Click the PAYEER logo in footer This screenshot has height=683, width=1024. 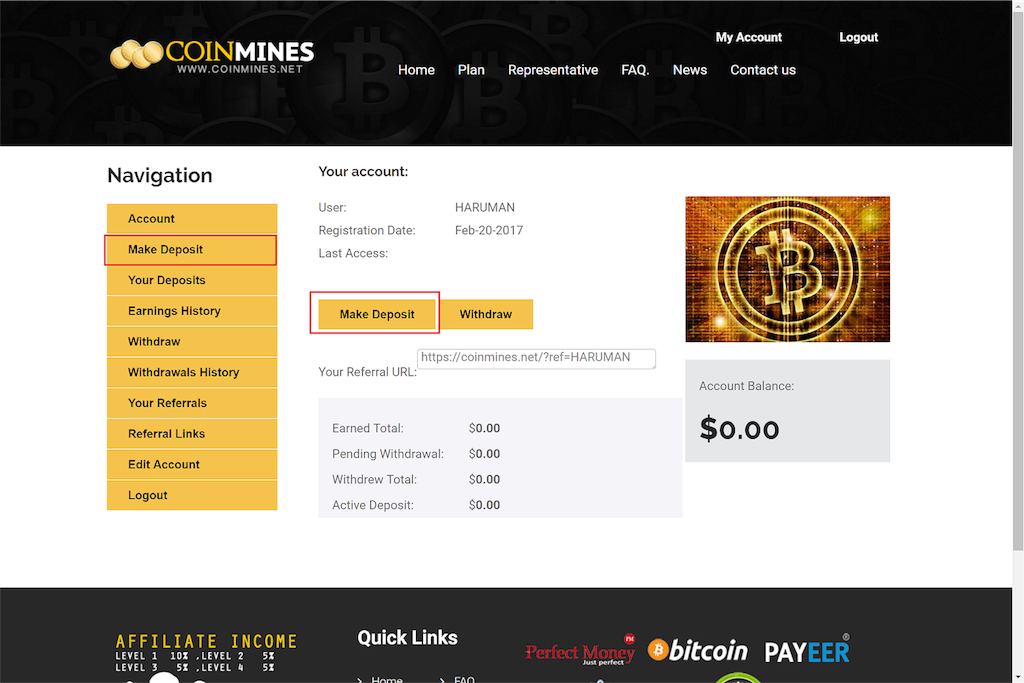807,650
